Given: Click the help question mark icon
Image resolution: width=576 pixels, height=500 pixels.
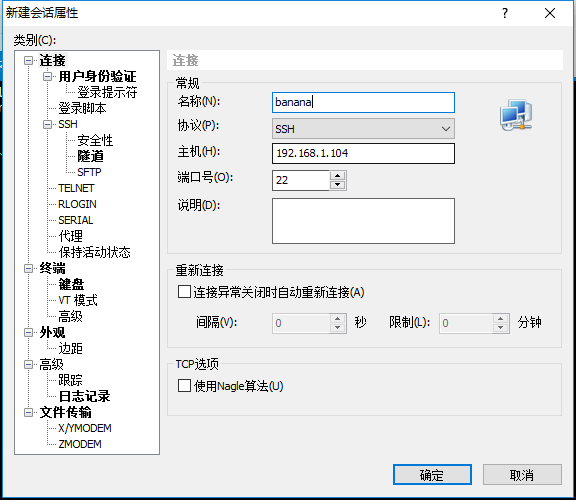Looking at the screenshot, I should pos(505,13).
